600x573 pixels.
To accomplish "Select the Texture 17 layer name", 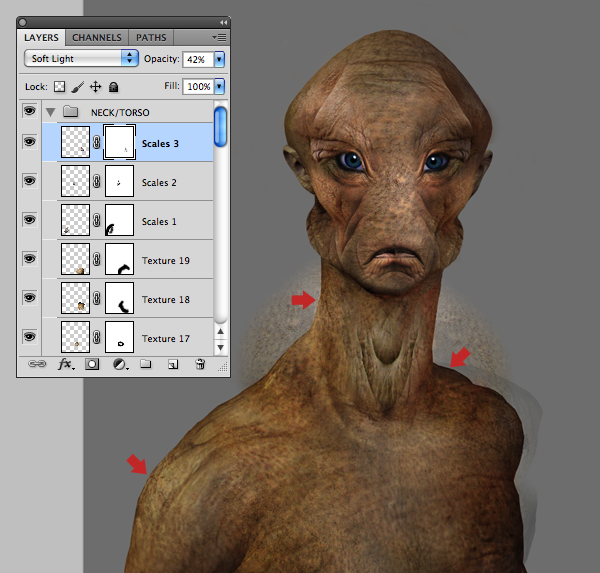I will pos(166,339).
